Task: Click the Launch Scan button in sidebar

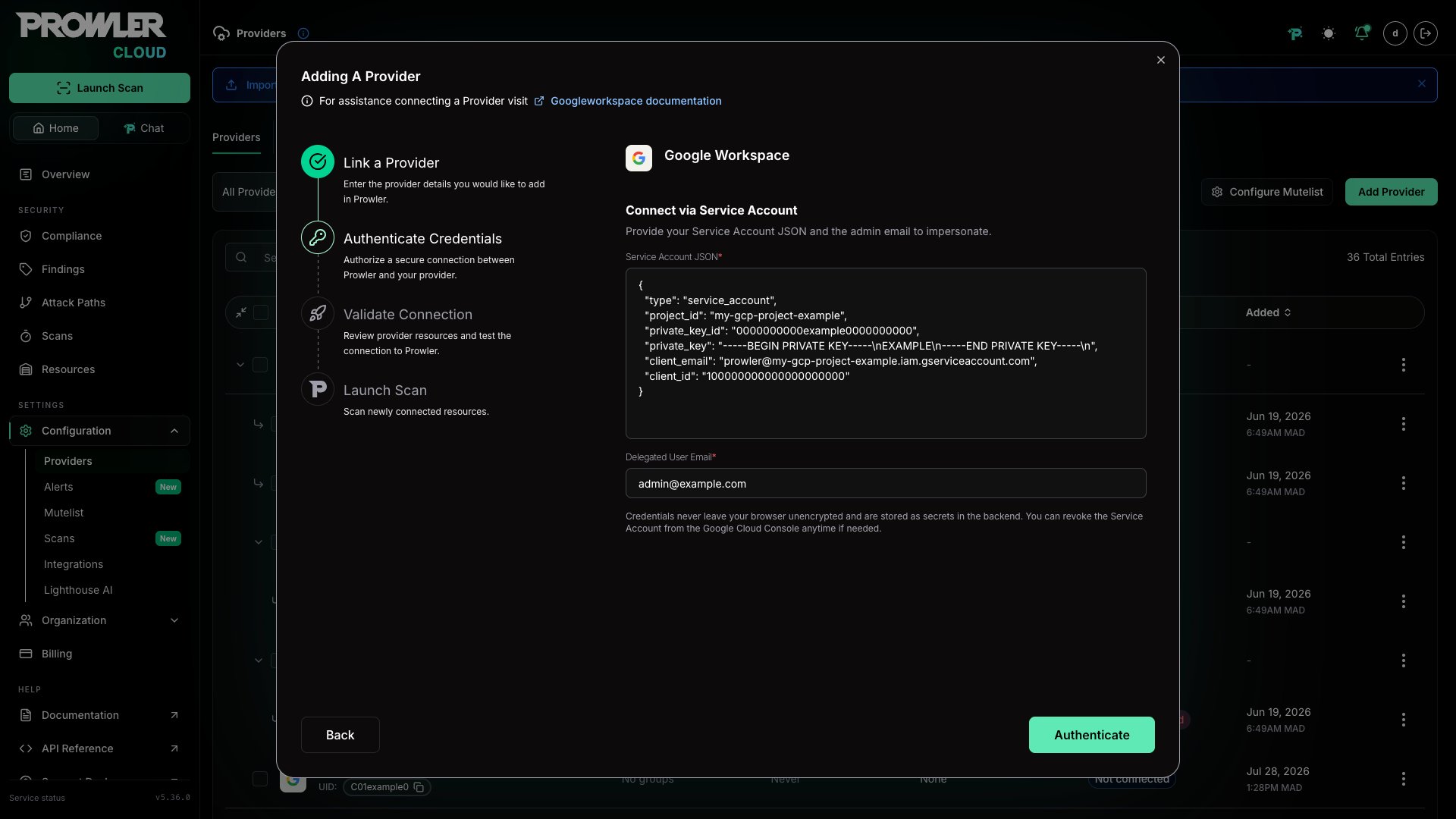Action: [x=99, y=88]
